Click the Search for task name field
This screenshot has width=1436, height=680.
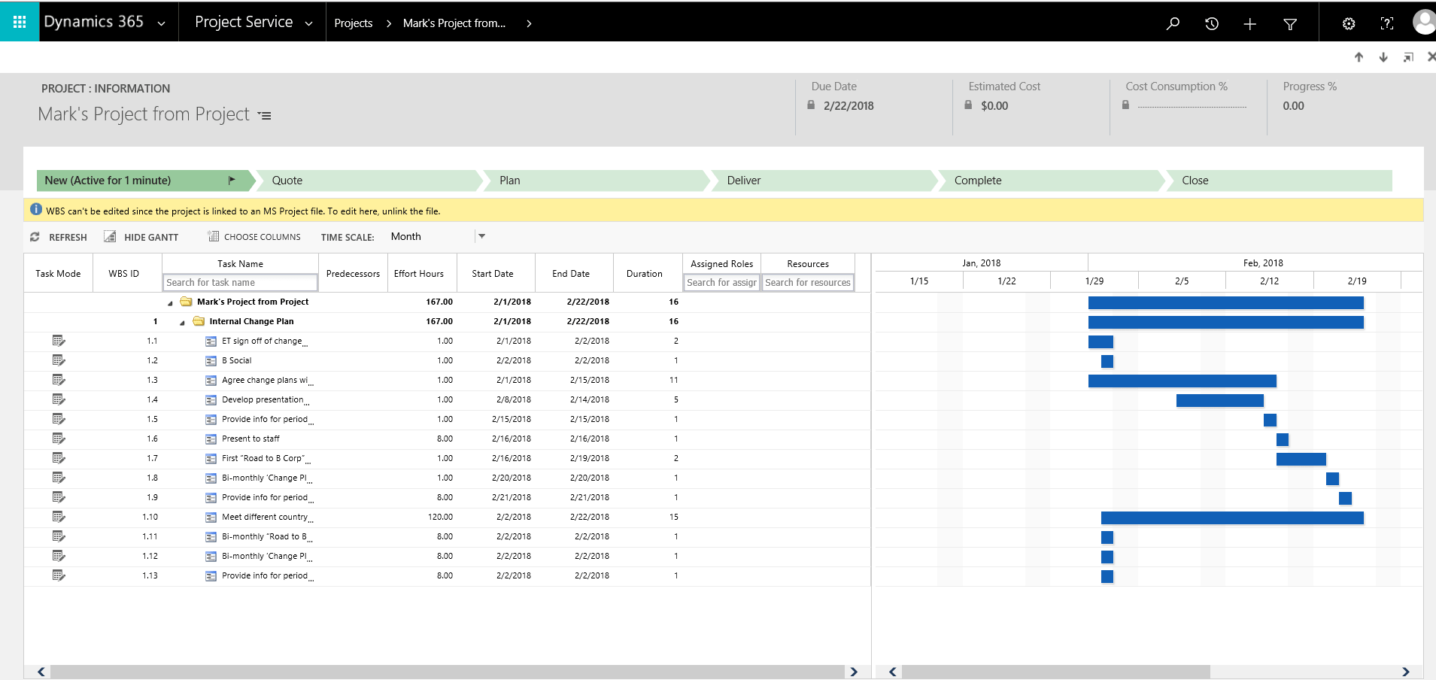pyautogui.click(x=240, y=282)
